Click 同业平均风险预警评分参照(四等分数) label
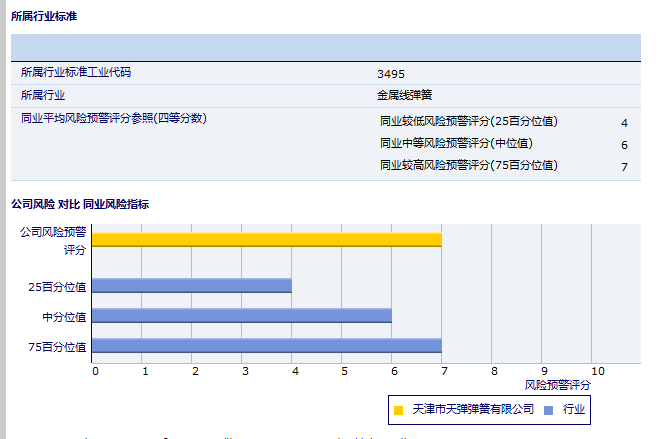The height and width of the screenshot is (439, 663). 114,118
